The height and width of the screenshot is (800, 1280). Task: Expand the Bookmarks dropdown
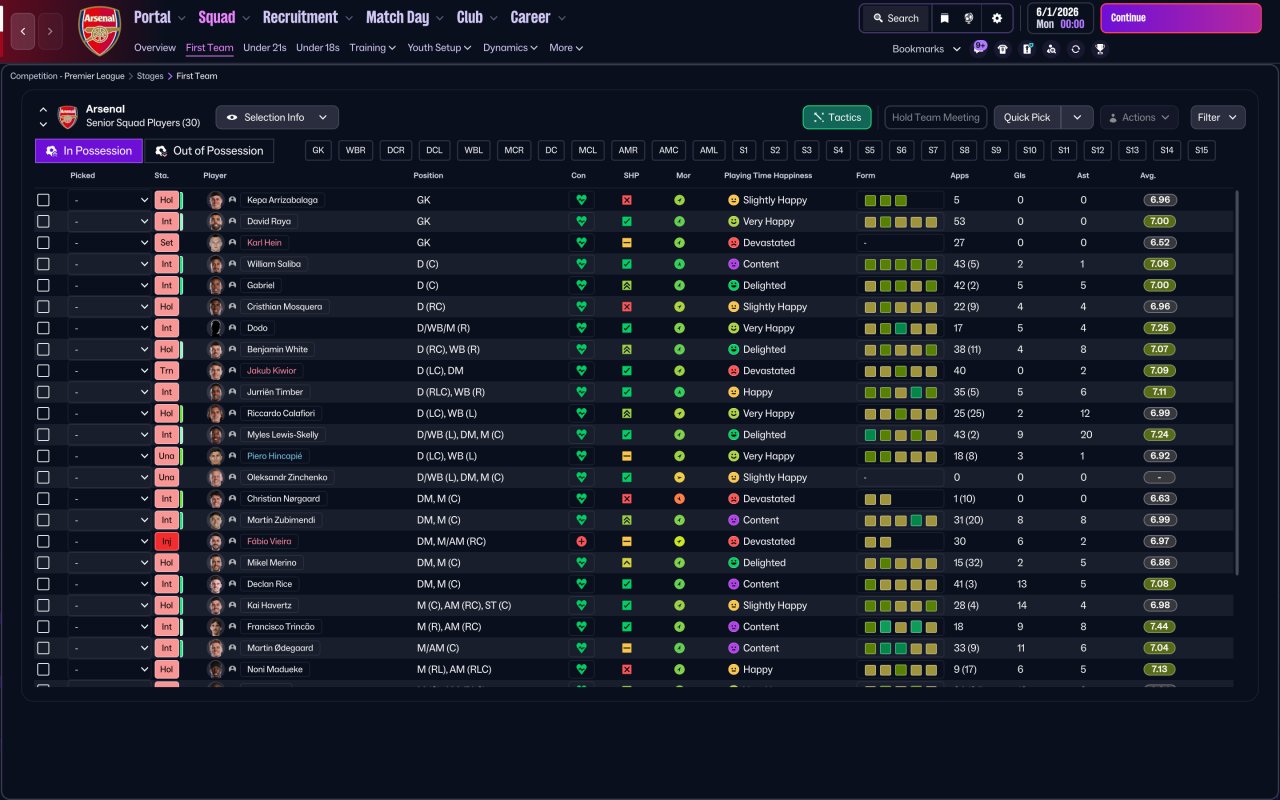click(926, 49)
